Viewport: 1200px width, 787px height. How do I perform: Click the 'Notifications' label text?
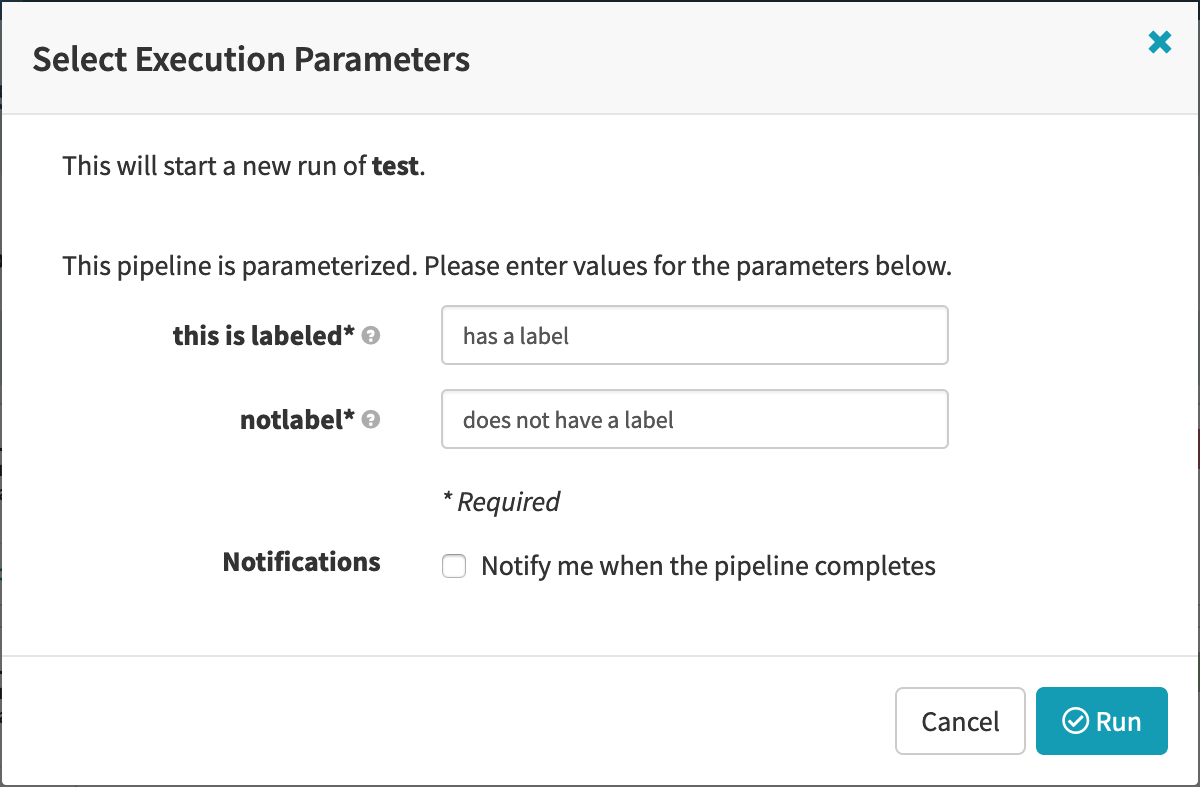point(300,562)
